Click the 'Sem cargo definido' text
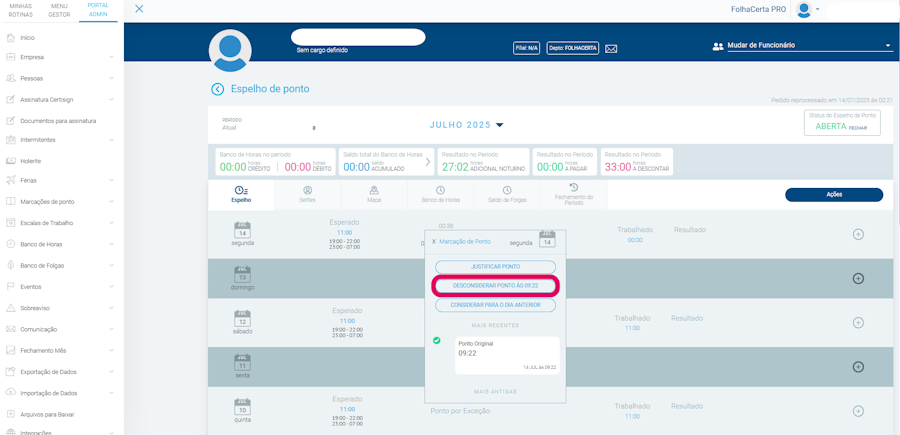Screen dimensions: 900x435 click(322, 50)
